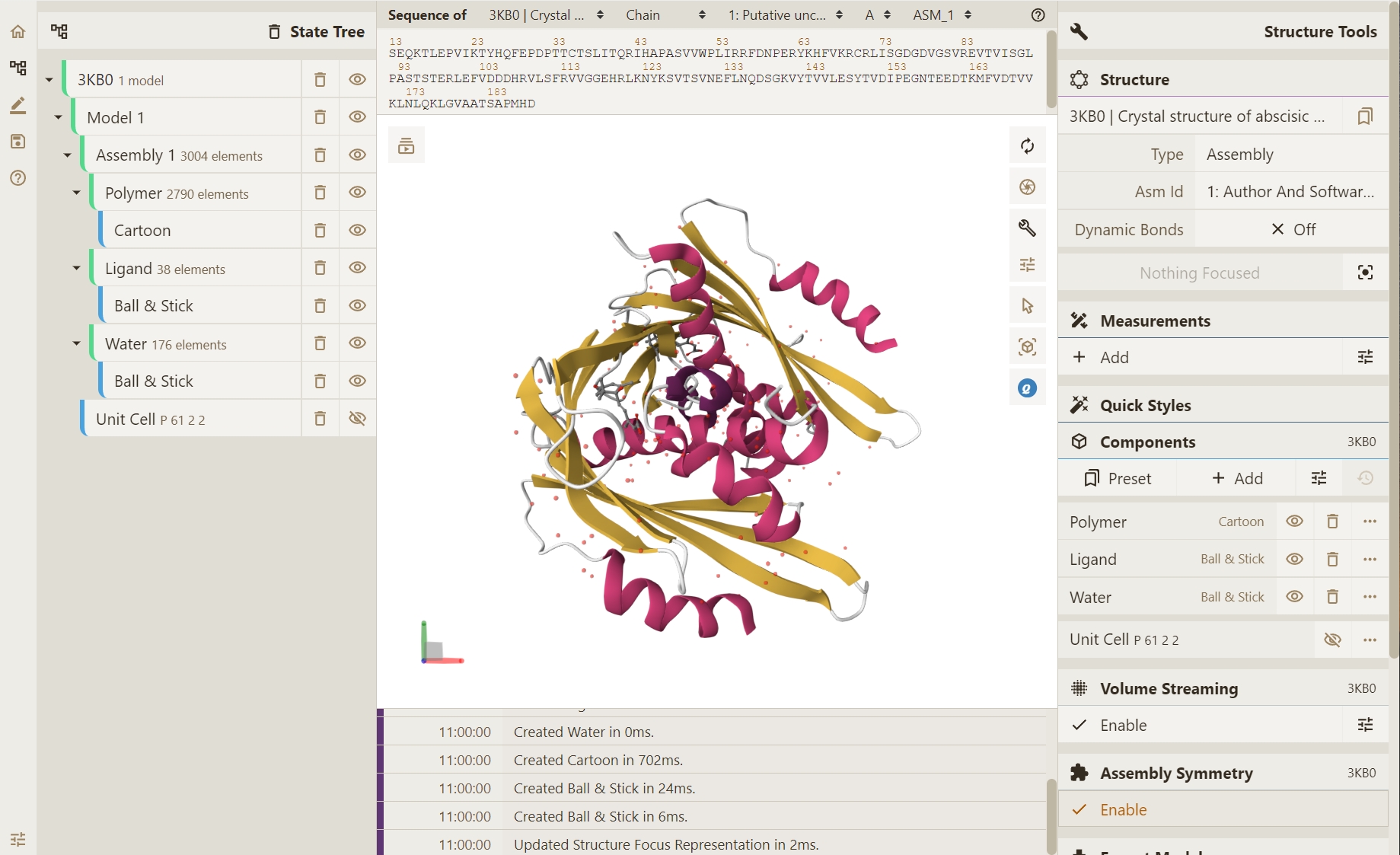Open viewport settings wrench icon
Viewport: 1400px width, 855px height.
click(1027, 228)
